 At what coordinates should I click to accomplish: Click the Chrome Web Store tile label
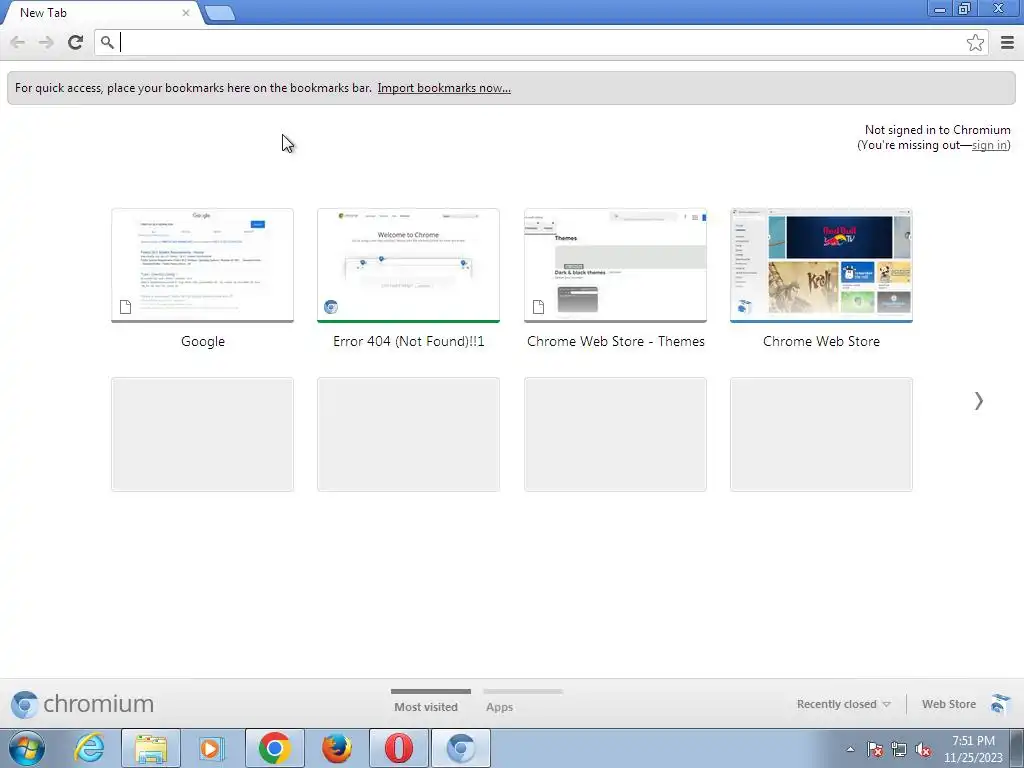(x=821, y=341)
